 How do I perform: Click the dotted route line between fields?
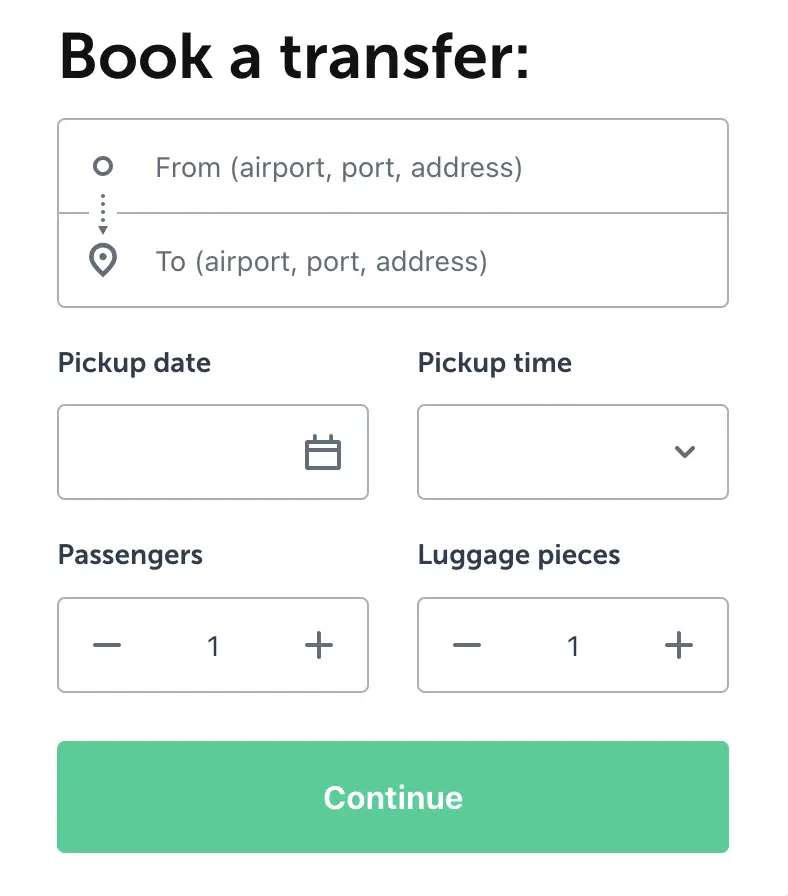click(102, 211)
